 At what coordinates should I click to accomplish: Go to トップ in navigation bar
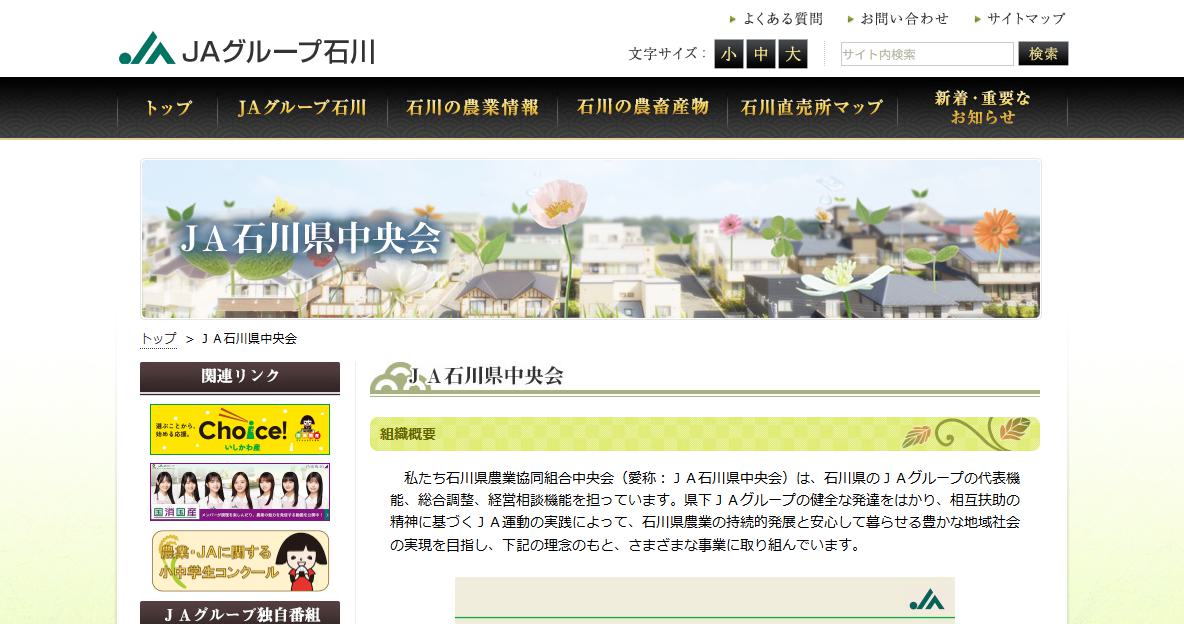tap(168, 107)
